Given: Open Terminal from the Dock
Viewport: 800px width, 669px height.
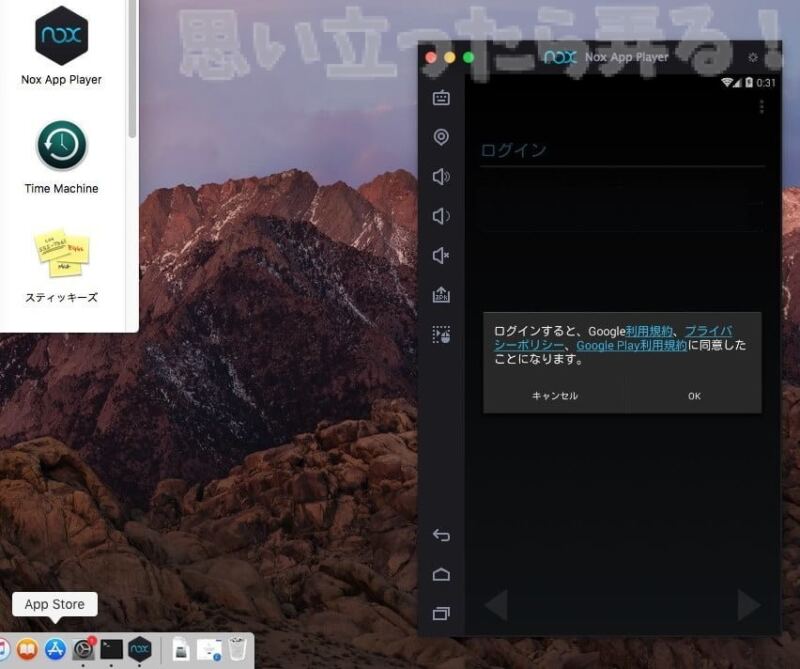Looking at the screenshot, I should point(111,649).
